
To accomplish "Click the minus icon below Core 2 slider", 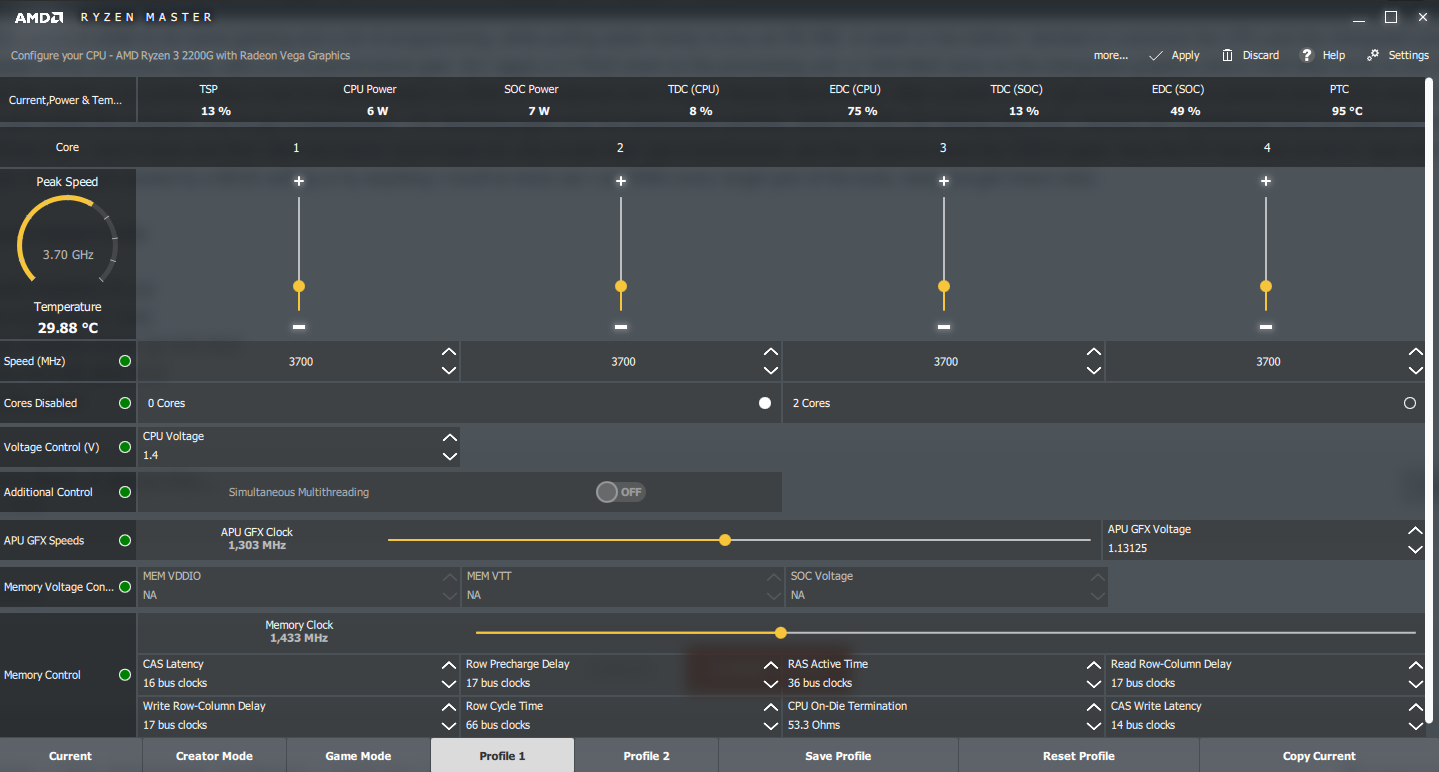I will click(x=621, y=327).
